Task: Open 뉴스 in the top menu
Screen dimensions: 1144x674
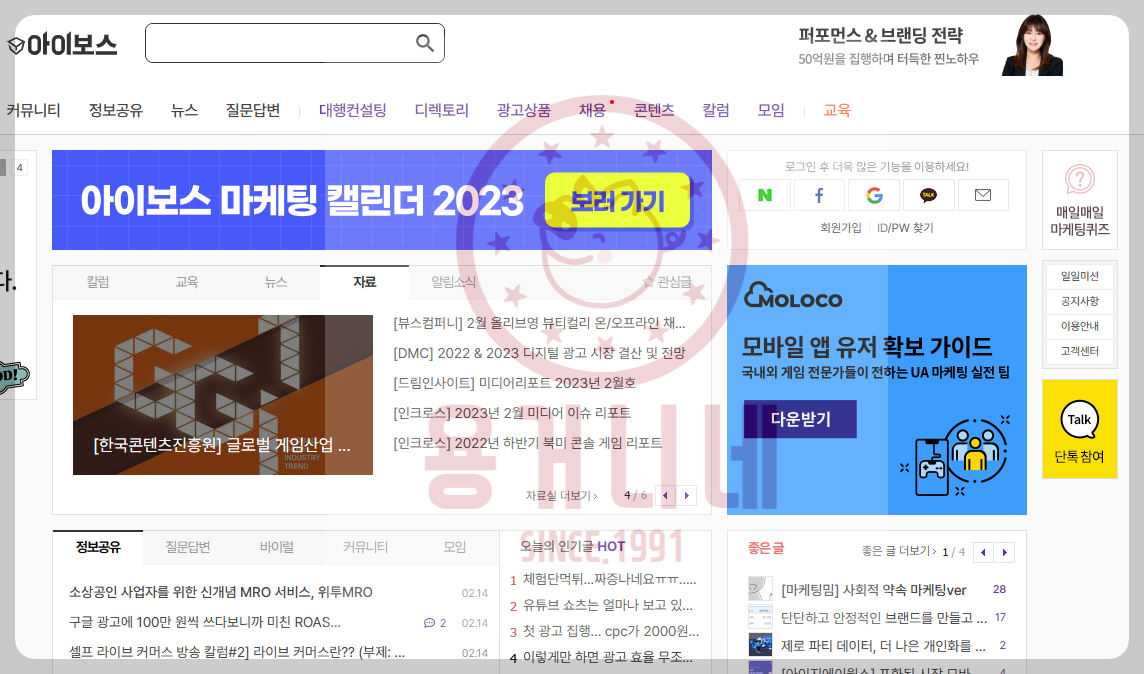Action: pyautogui.click(x=185, y=110)
